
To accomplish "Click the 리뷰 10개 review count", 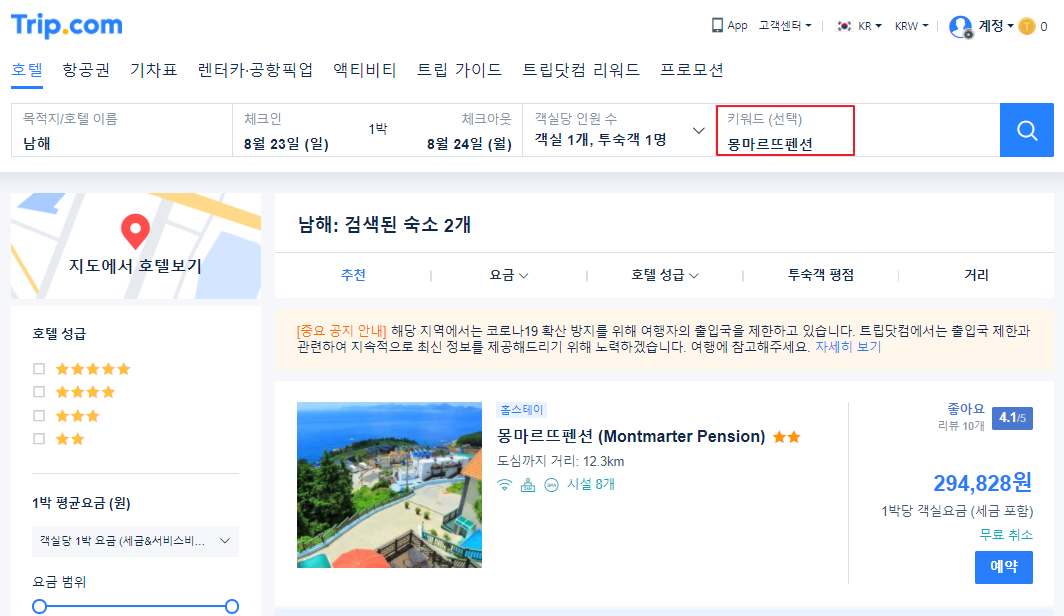I will coord(961,426).
